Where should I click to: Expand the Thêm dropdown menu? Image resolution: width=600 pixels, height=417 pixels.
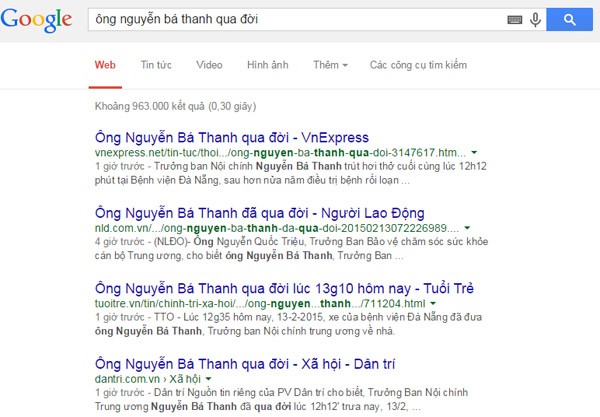(x=330, y=65)
